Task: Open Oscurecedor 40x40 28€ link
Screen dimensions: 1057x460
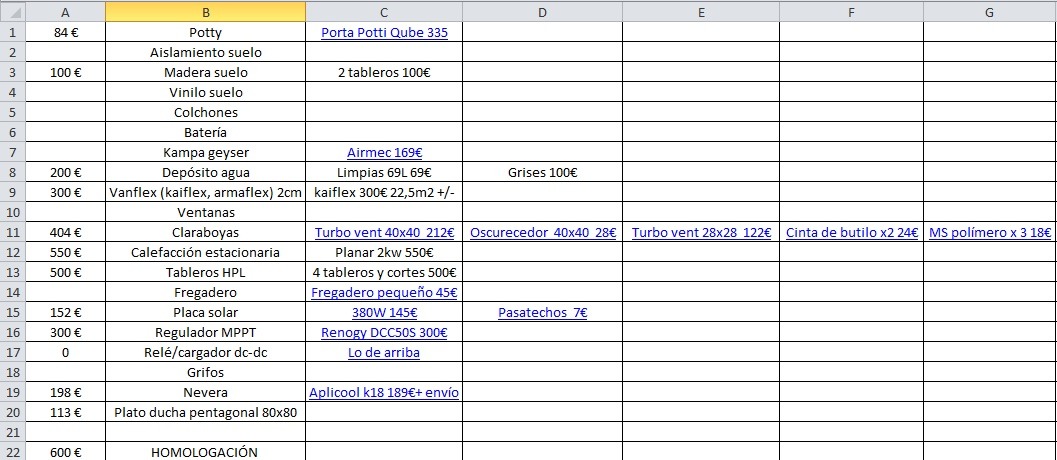Action: [543, 233]
